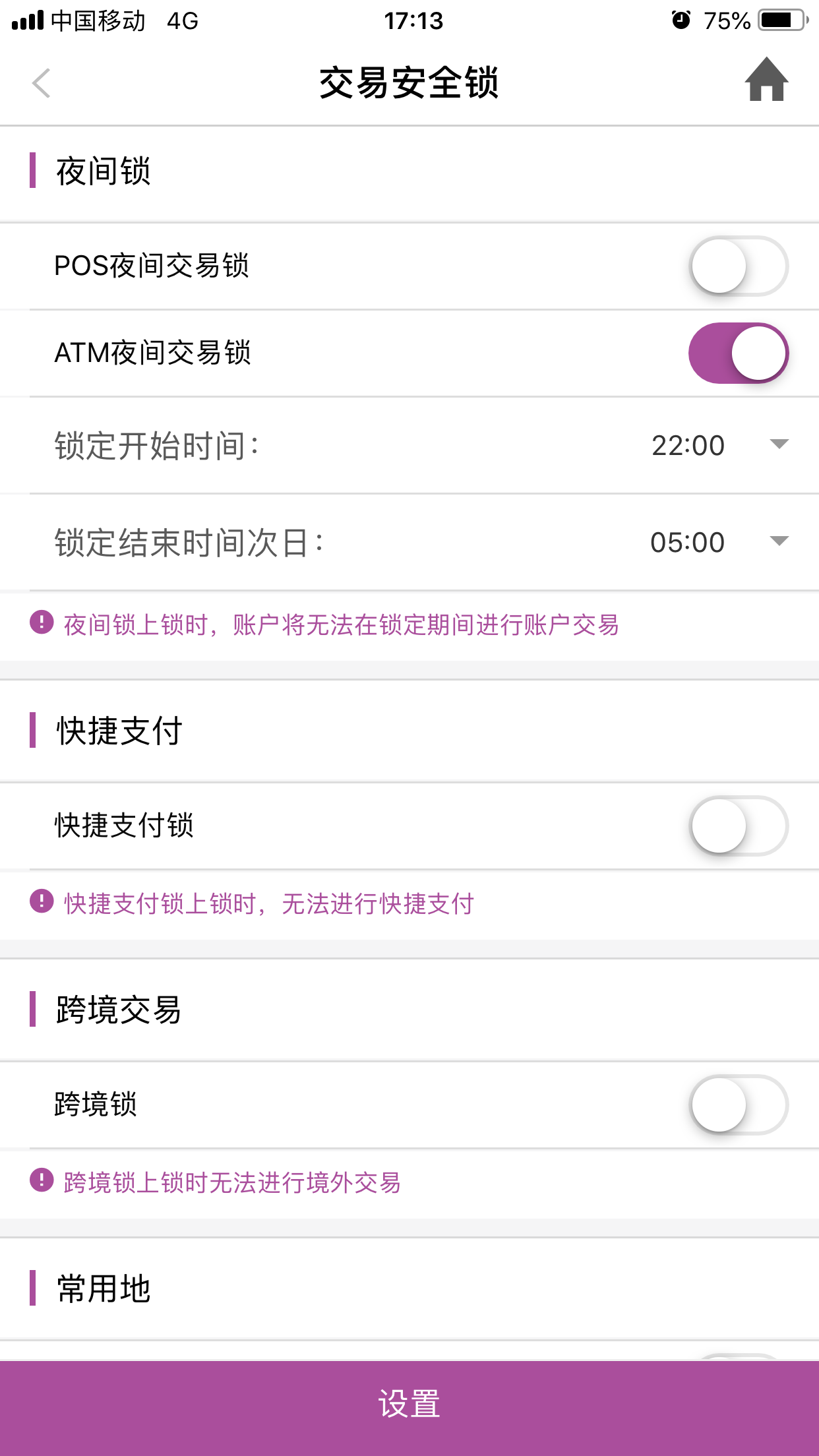
Task: Tap the night lock warning icon
Action: click(x=42, y=622)
